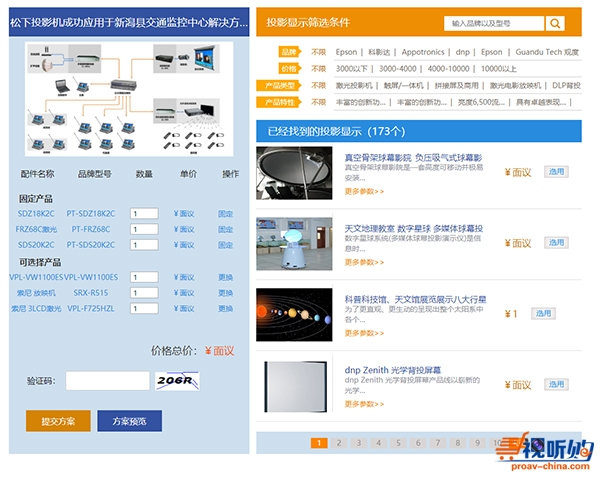Screen dimensions: 600x478
Task: Click the orange search magnifier icon
Action: click(555, 23)
